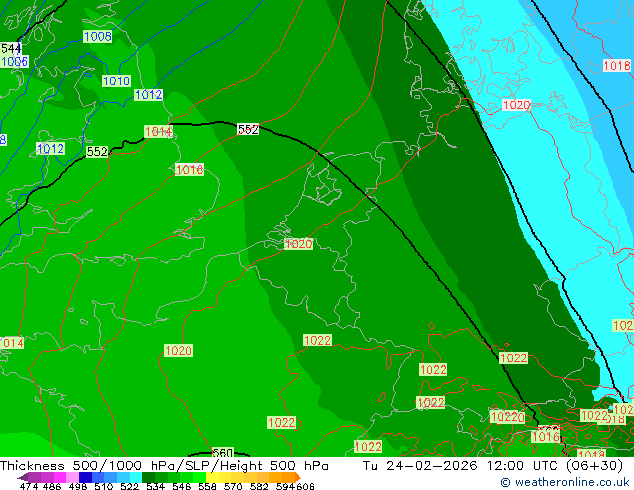Image resolution: width=634 pixels, height=490 pixels.
Task: Click the dark blue swatch in the thickness legend
Action: (x=85, y=477)
